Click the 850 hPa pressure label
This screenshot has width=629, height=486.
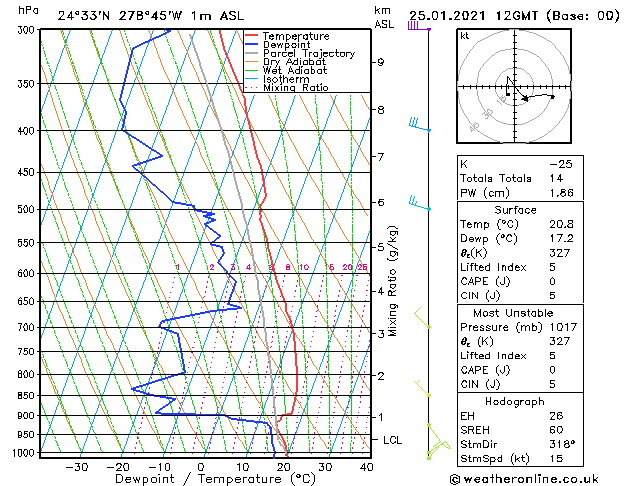[28, 395]
